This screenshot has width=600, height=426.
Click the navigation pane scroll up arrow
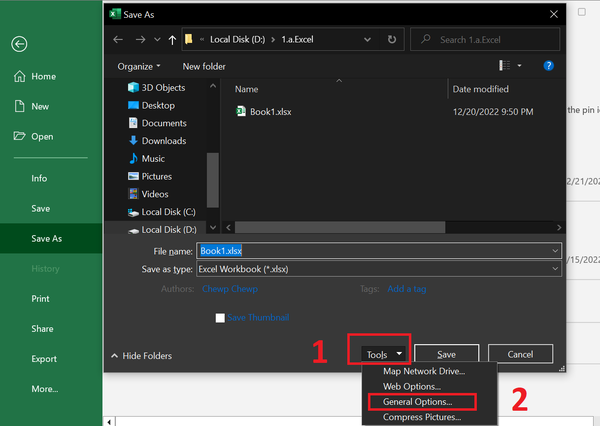pos(213,86)
